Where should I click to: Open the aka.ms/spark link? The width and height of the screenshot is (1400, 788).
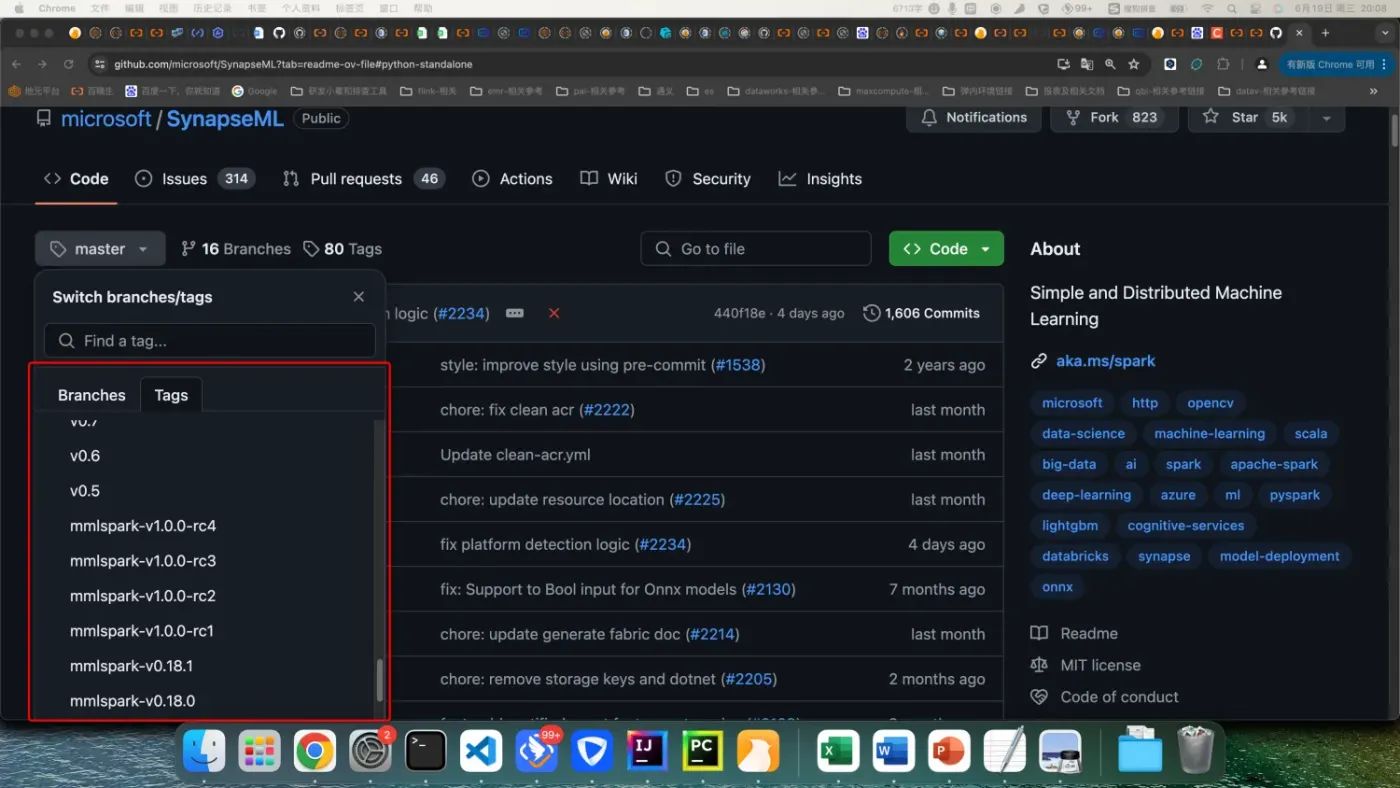[1105, 361]
